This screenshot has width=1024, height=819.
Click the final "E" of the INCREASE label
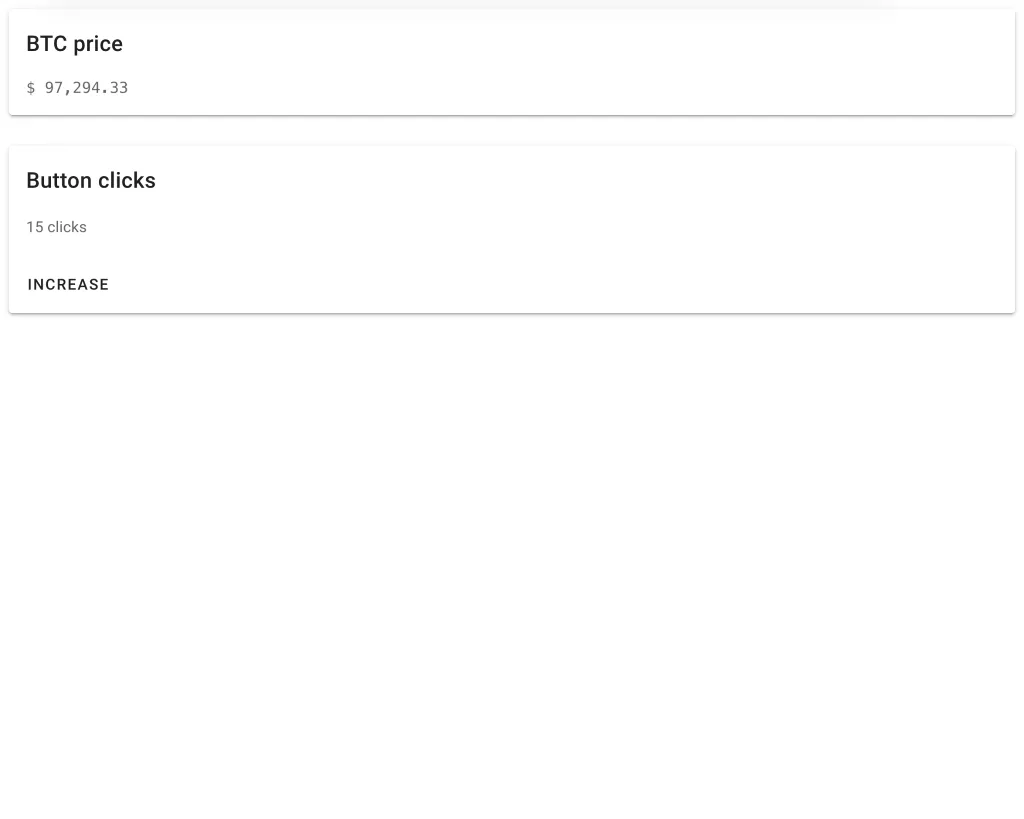click(104, 285)
